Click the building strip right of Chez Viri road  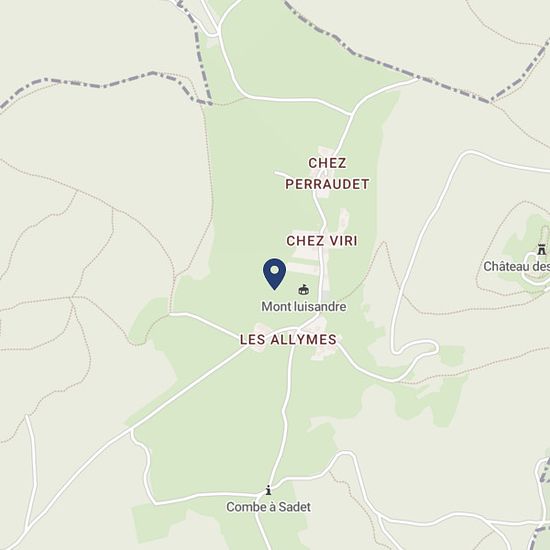pos(342,219)
